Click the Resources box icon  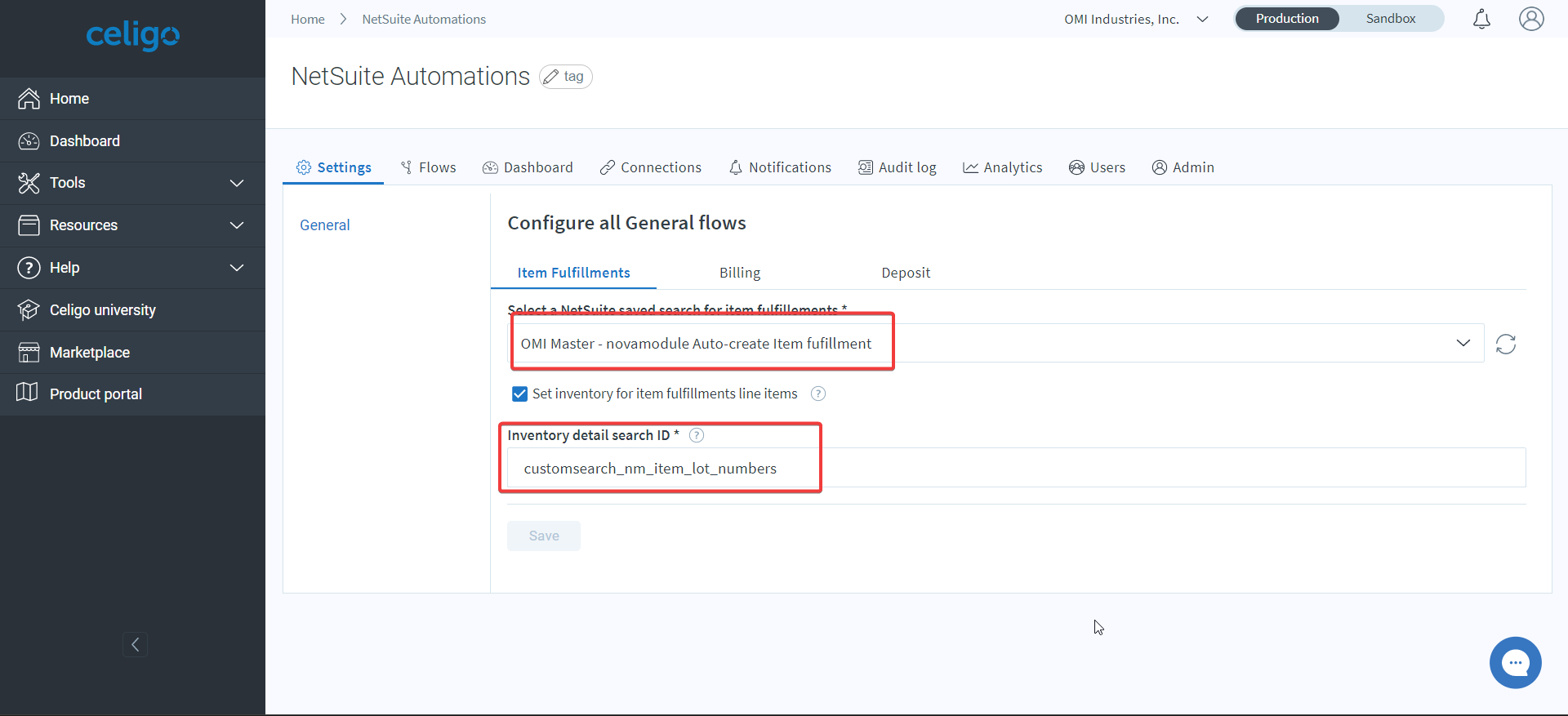coord(29,225)
